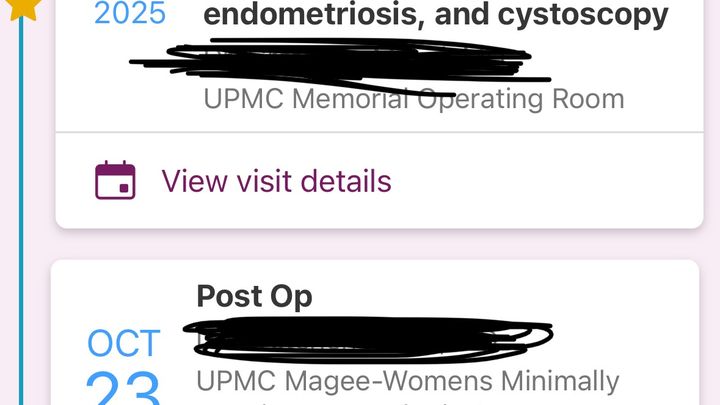Tap the calendar icon beside View visit details
The width and height of the screenshot is (720, 405).
(115, 180)
